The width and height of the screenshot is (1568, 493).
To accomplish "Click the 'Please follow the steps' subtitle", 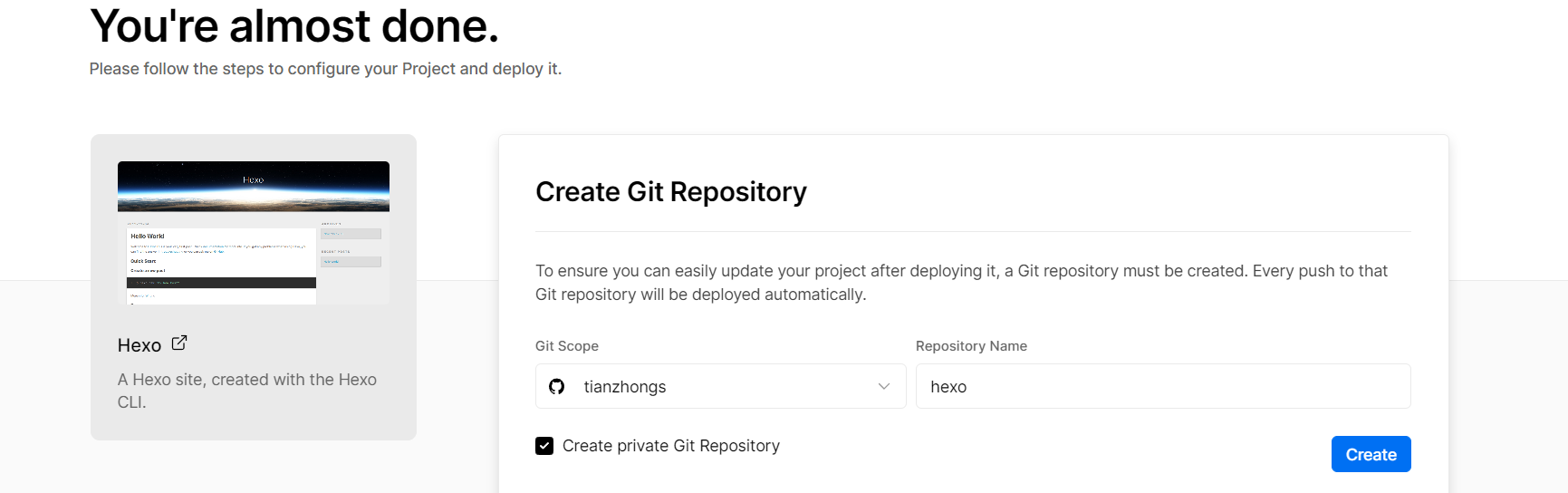I will coord(325,69).
